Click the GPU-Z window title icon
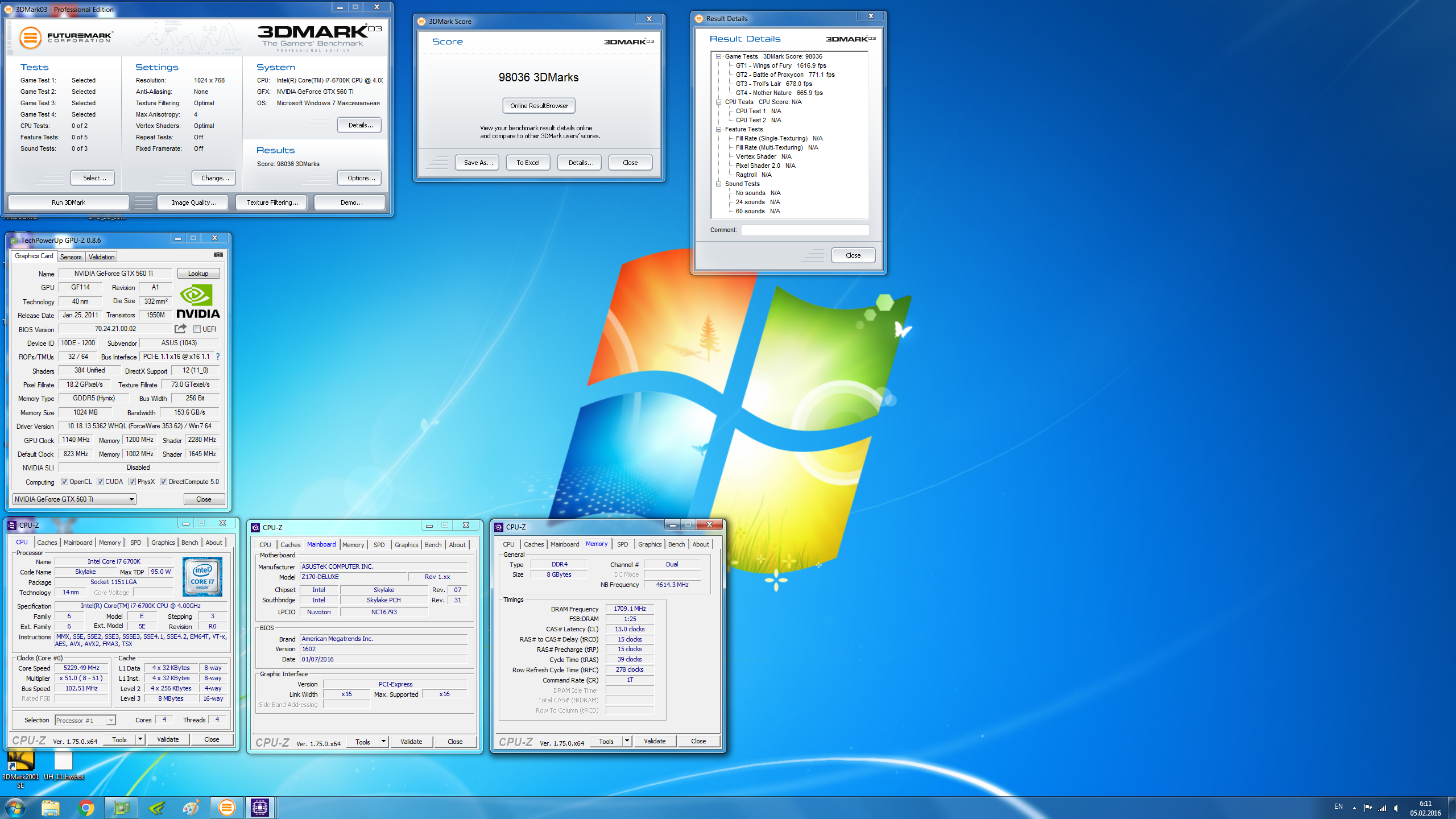Image resolution: width=1456 pixels, height=819 pixels. 14,240
